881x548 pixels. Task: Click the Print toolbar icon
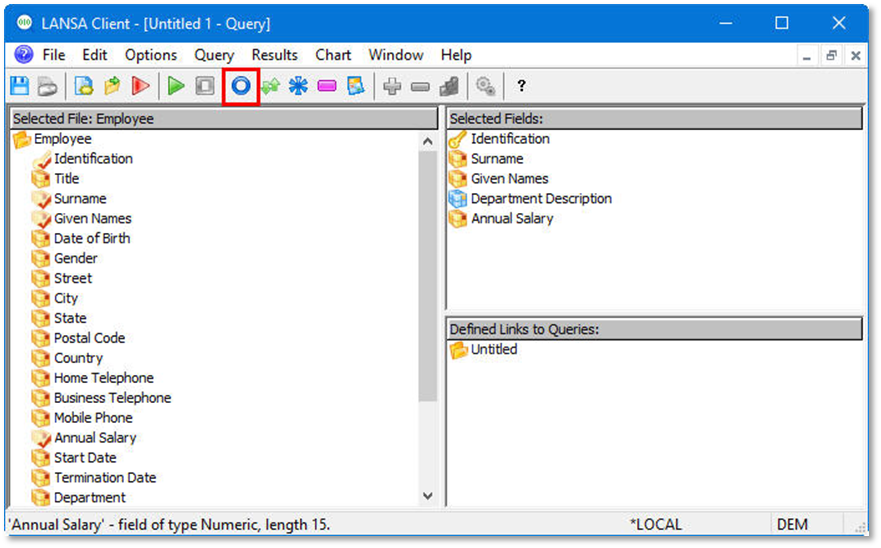tap(48, 86)
